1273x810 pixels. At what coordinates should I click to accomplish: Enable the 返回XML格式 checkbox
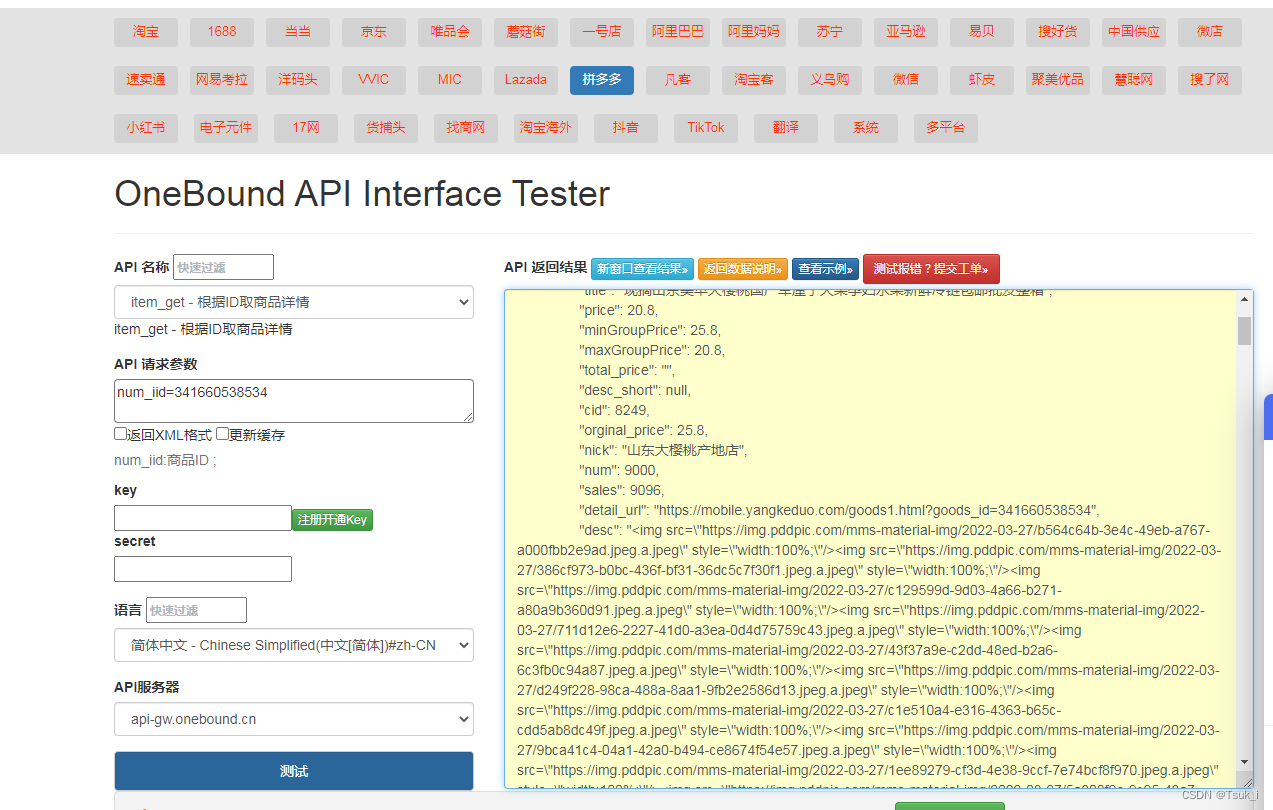click(121, 435)
